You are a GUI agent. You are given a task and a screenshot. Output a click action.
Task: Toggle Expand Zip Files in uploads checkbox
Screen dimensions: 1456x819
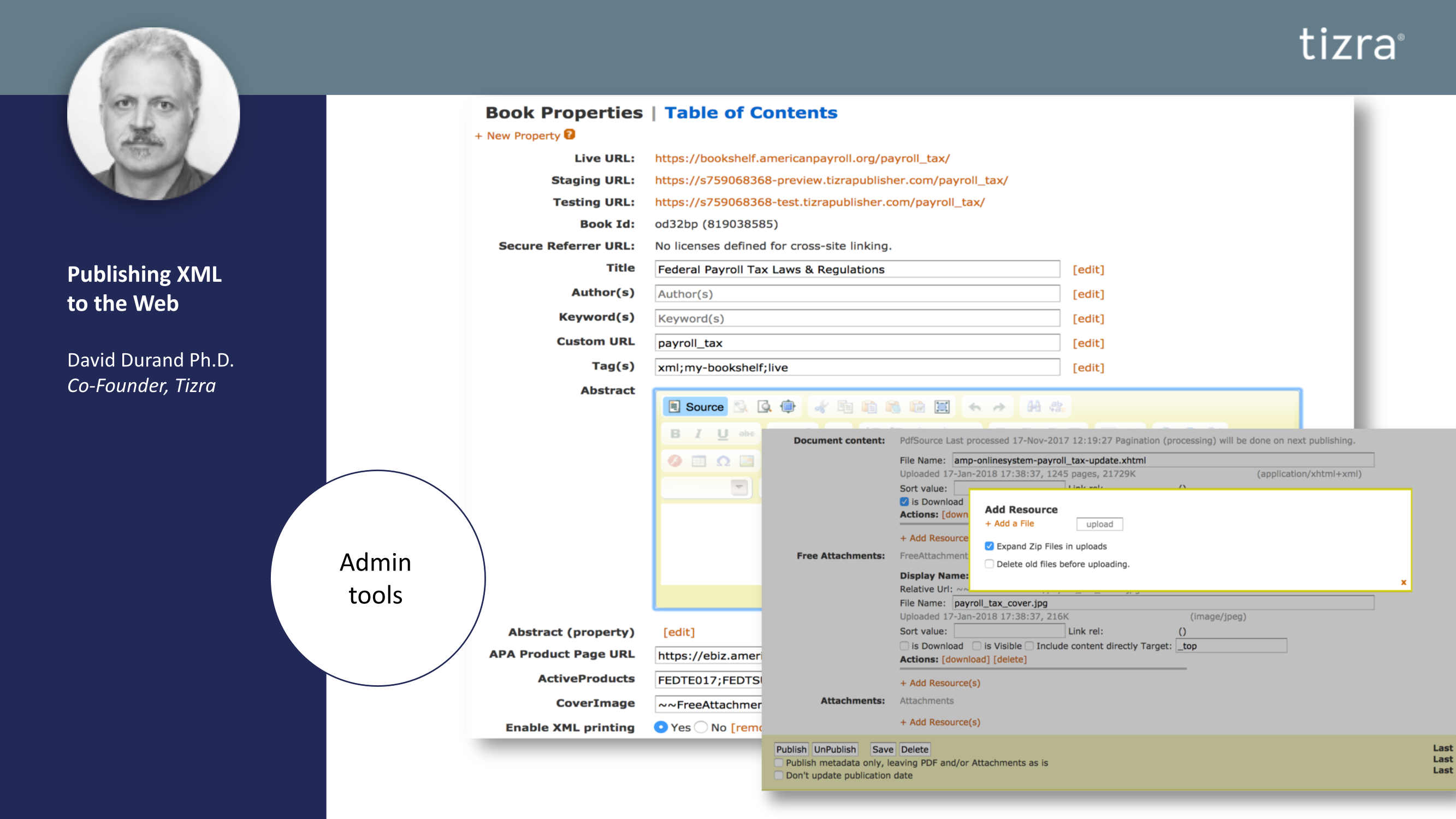coord(989,546)
